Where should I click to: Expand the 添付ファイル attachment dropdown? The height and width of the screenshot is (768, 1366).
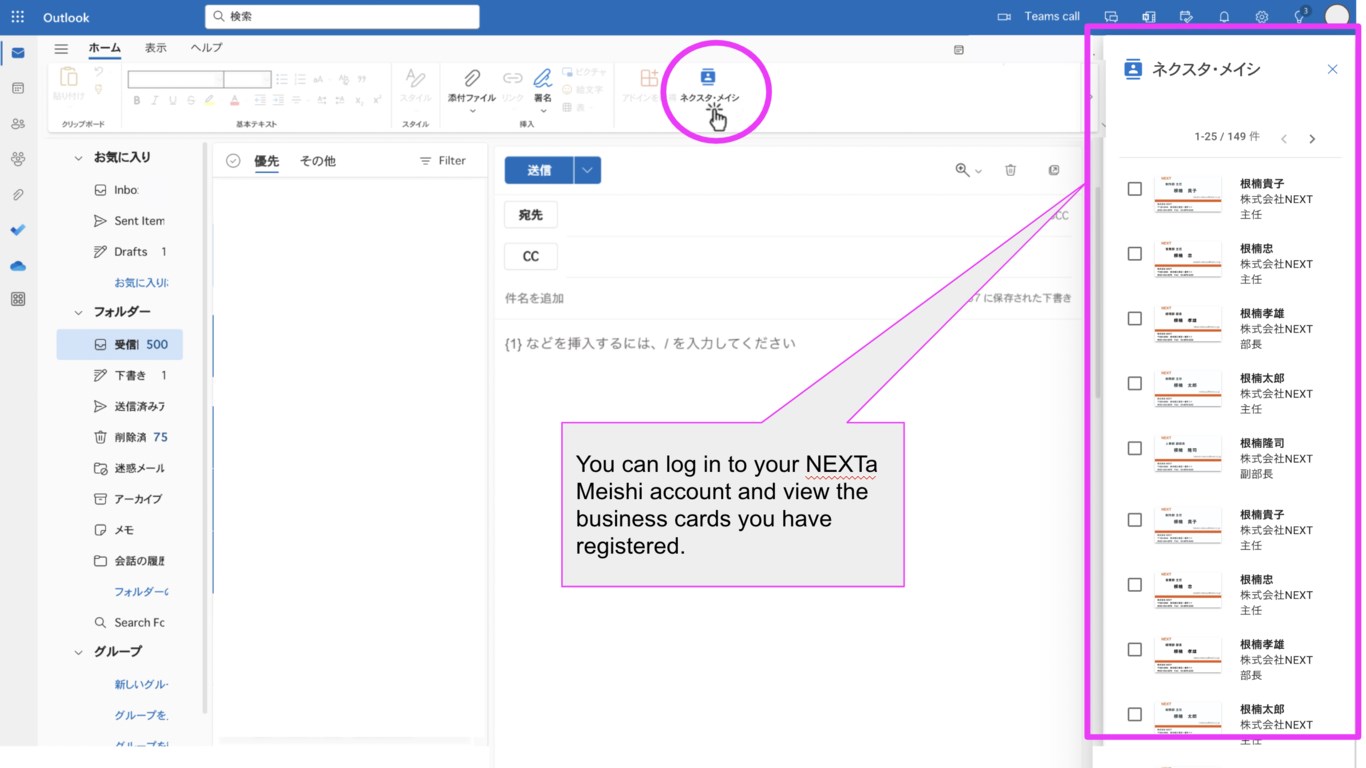coord(472,110)
